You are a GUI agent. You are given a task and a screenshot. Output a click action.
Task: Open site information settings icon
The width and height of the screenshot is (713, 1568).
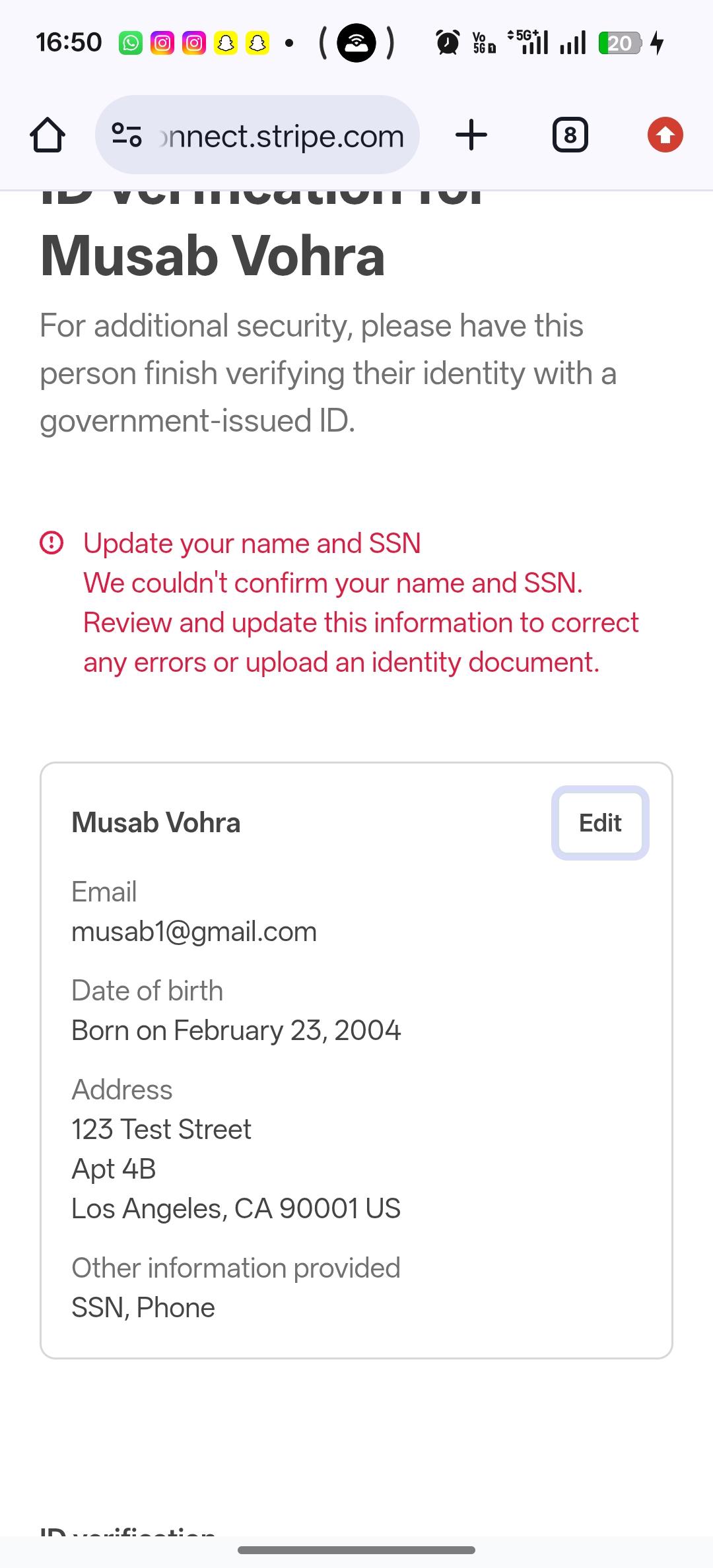click(126, 135)
